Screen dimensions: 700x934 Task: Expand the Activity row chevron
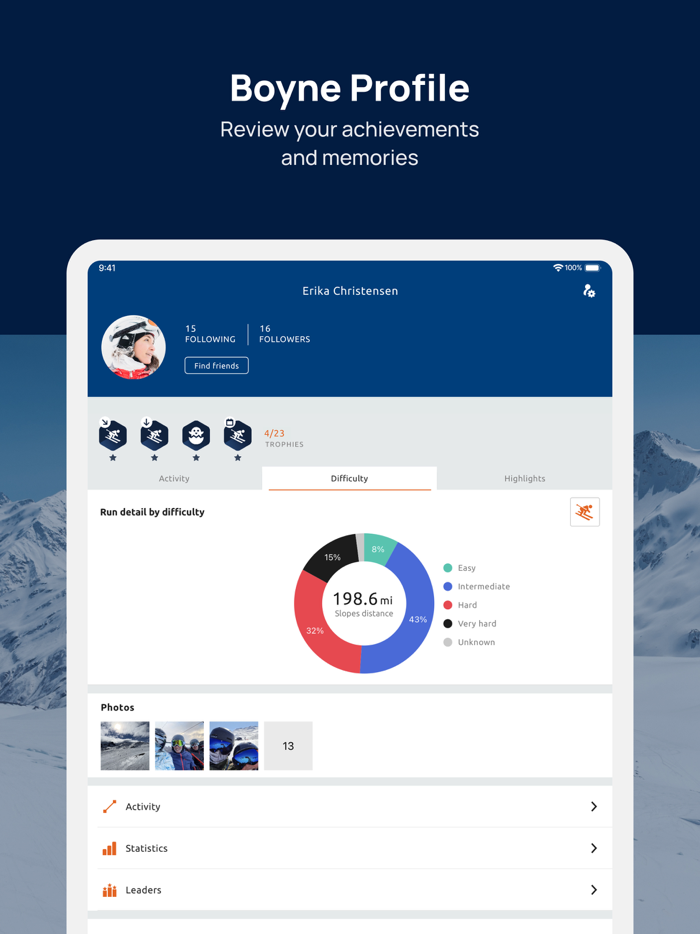pos(593,807)
